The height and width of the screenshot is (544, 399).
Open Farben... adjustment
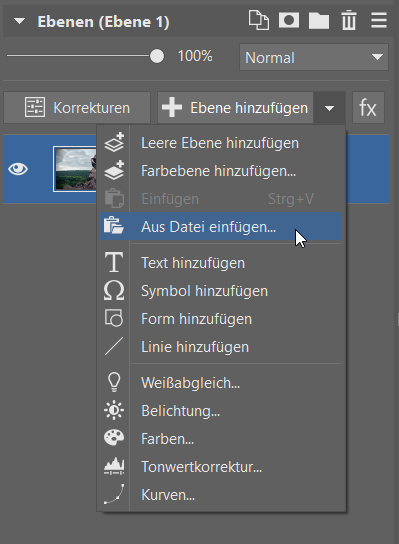click(x=221, y=439)
